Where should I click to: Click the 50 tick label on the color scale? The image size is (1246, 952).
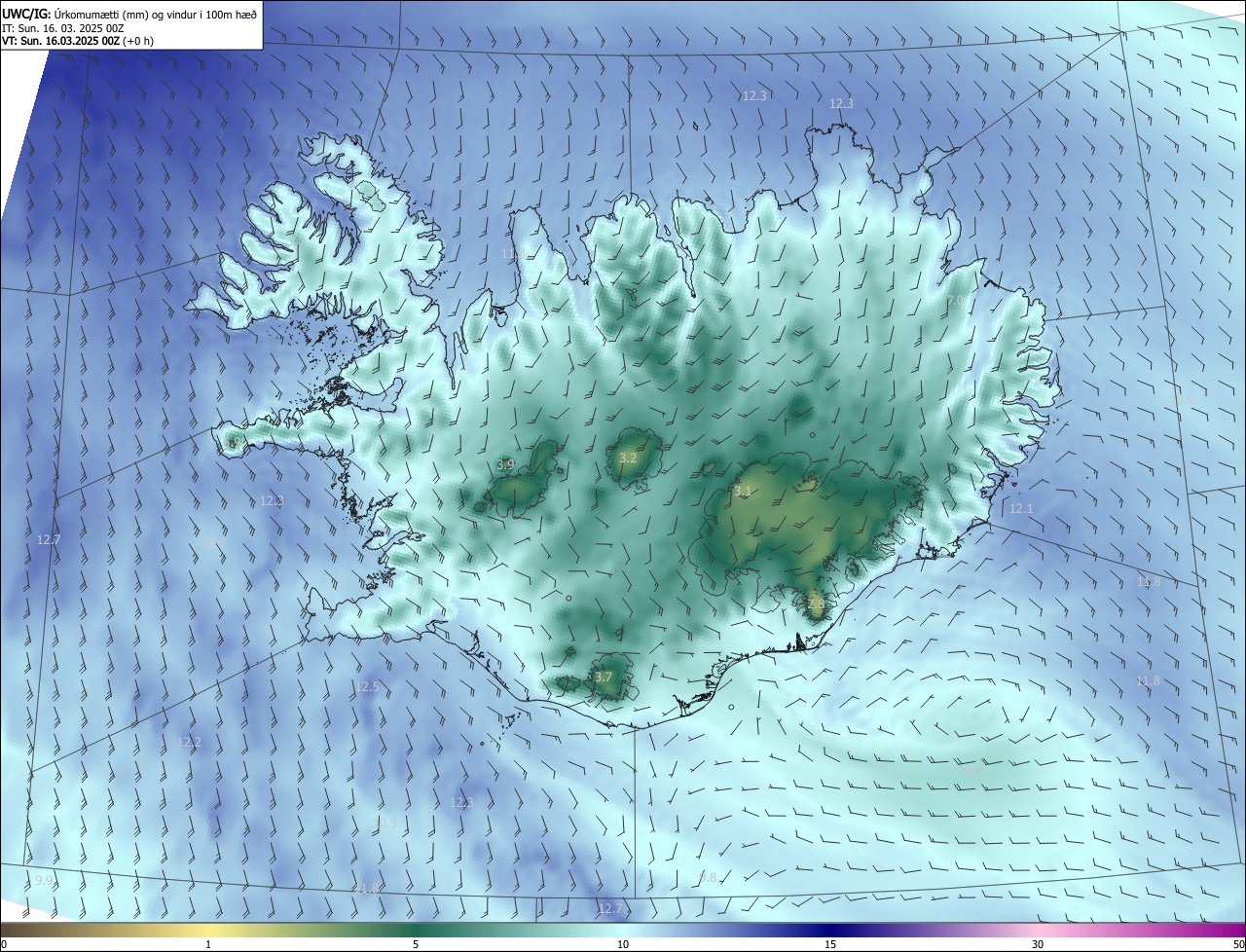point(1237,945)
